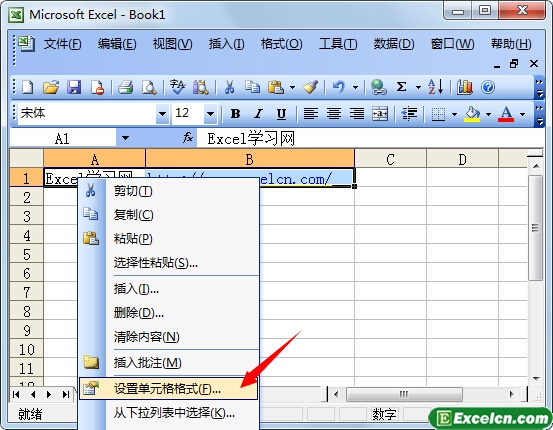Go to first sheet tab arrow
This screenshot has height=430, width=553.
[16, 394]
